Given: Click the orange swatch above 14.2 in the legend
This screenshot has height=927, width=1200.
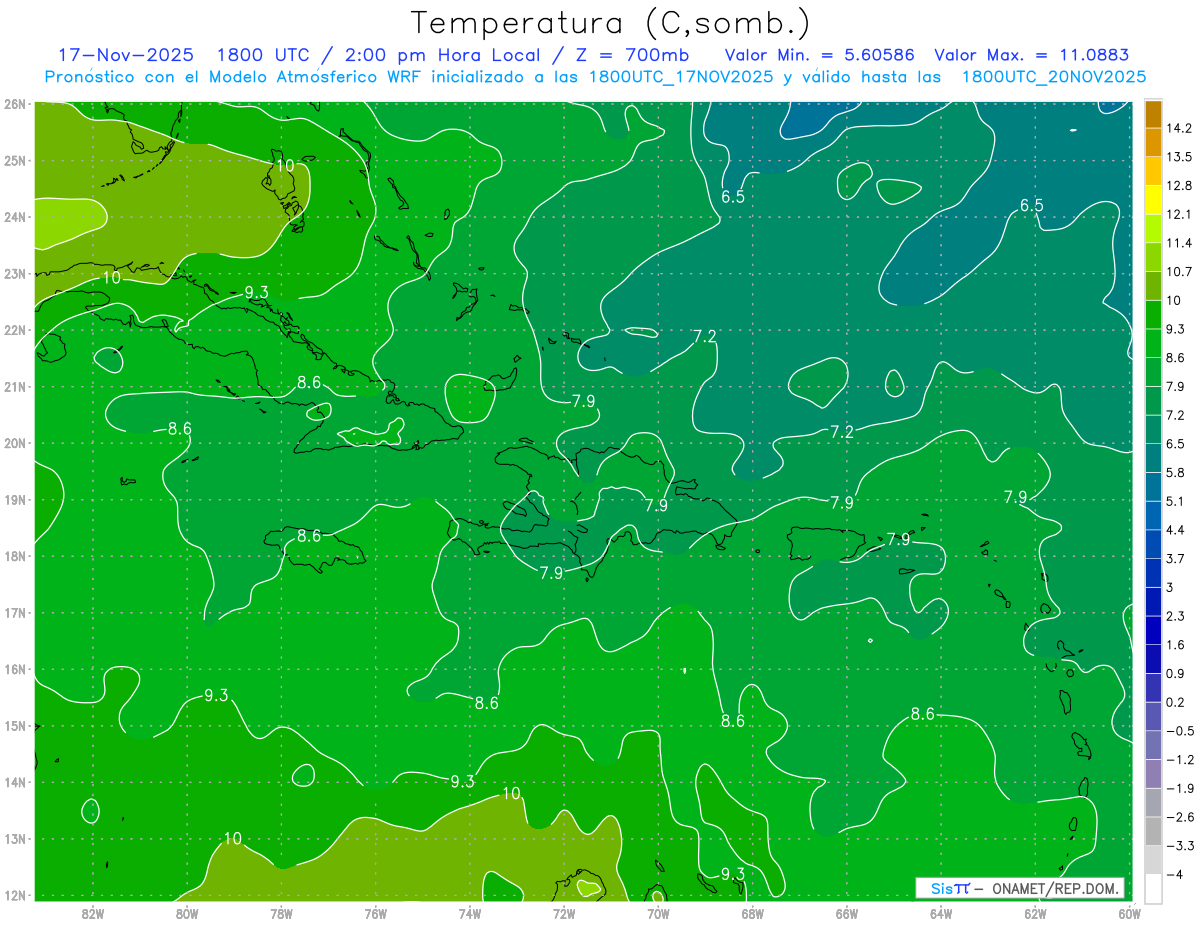Looking at the screenshot, I should coord(1153,115).
